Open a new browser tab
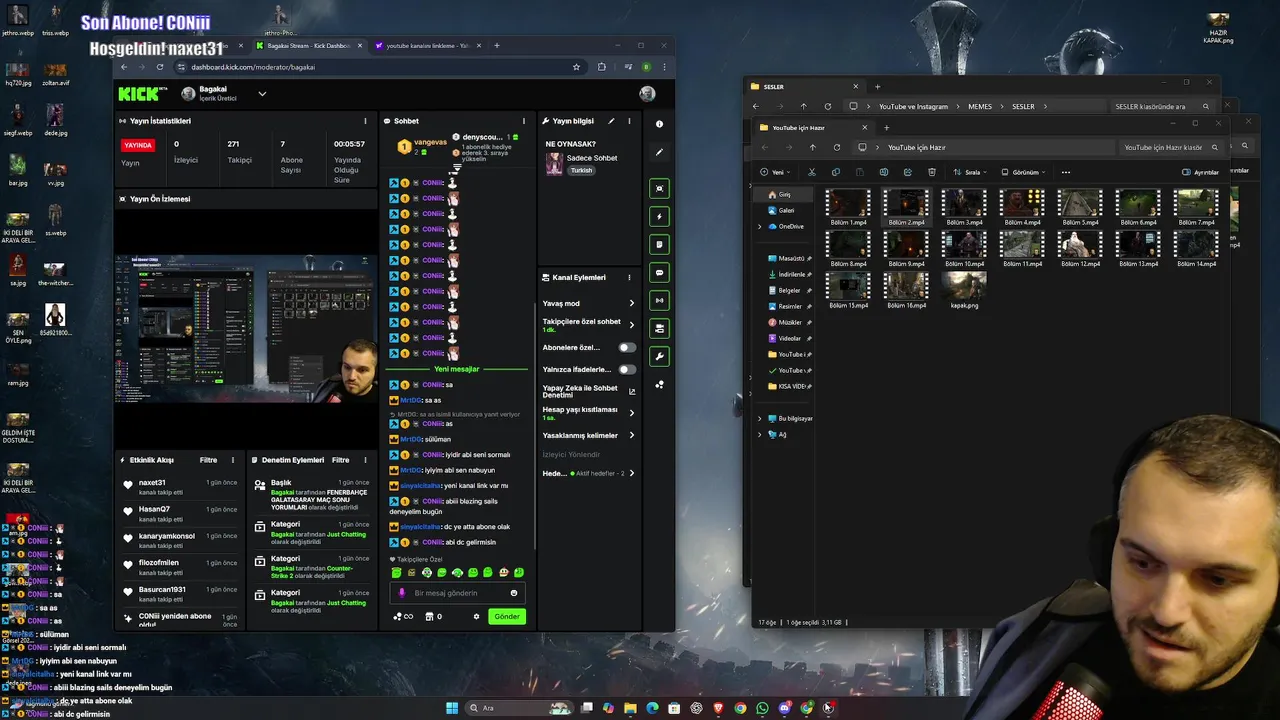 [x=497, y=46]
